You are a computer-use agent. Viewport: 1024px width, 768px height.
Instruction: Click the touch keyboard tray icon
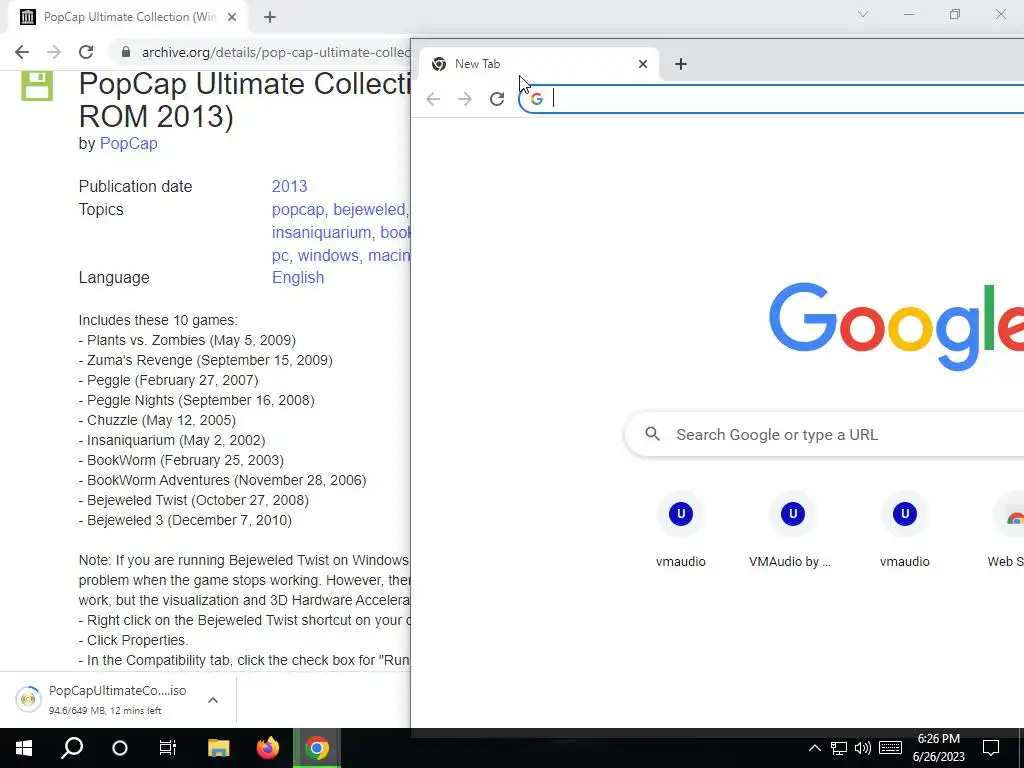click(x=890, y=748)
